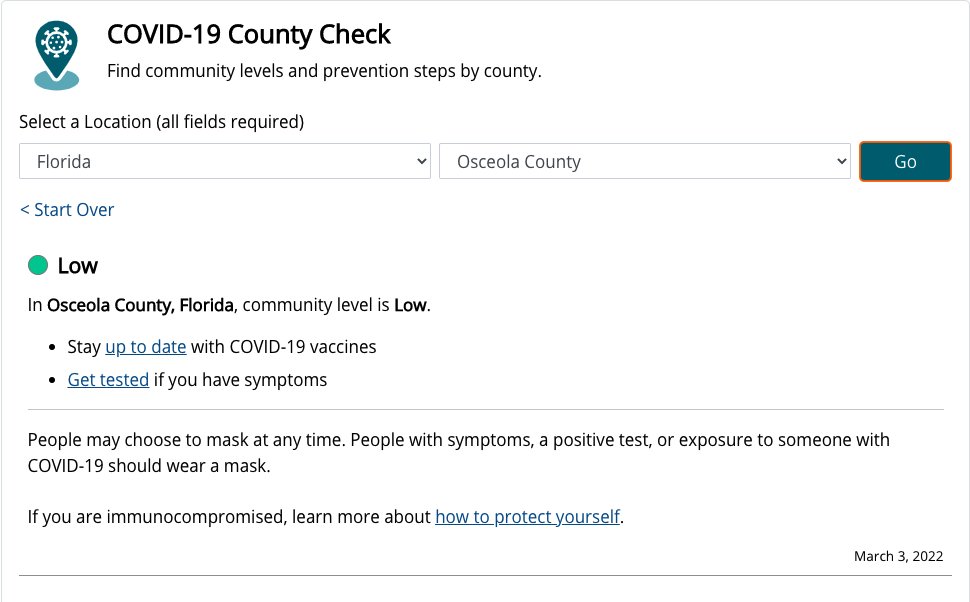Image resolution: width=970 pixels, height=602 pixels.
Task: Click the bold Low heading text
Action: click(x=78, y=266)
